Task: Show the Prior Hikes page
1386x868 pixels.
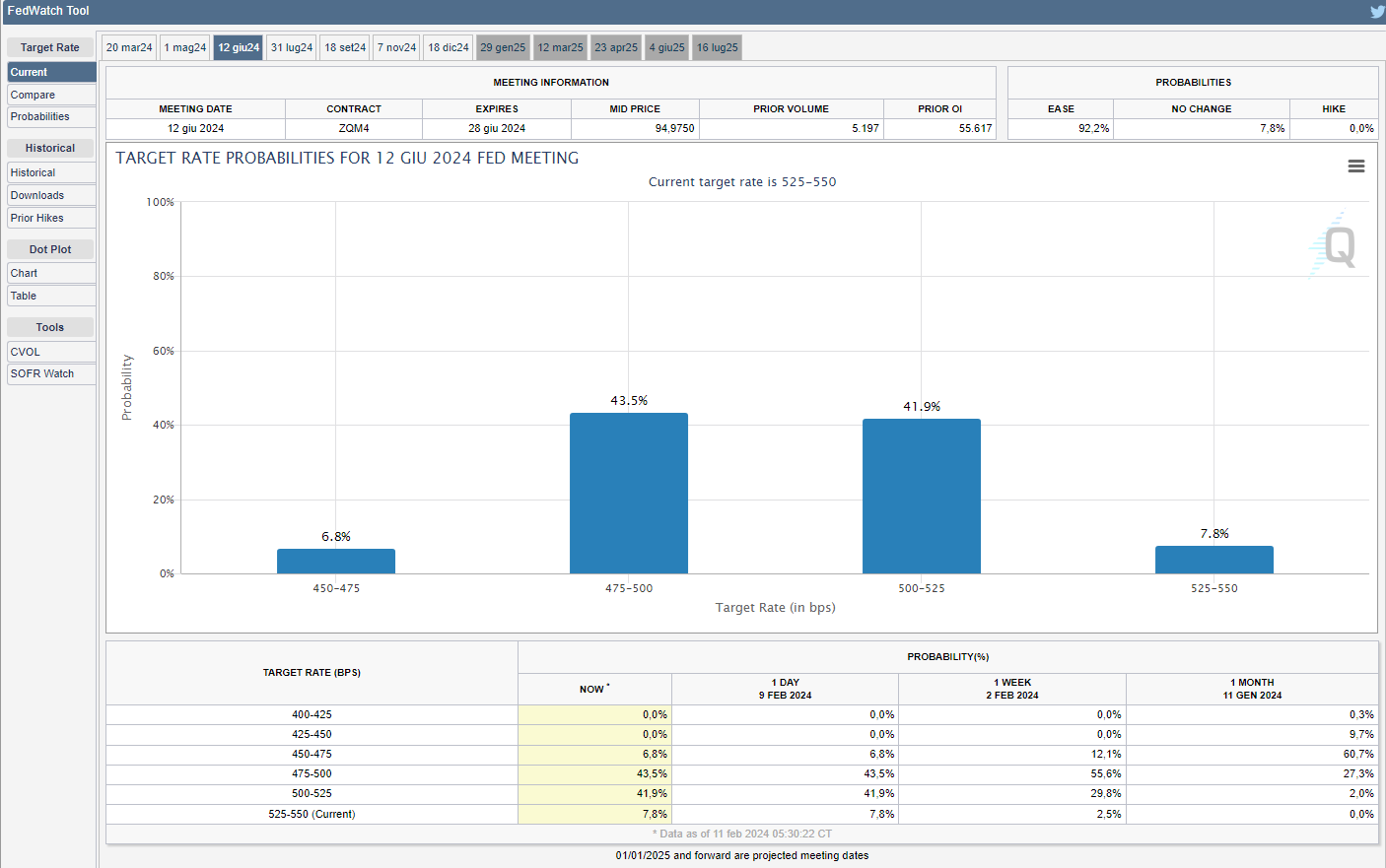Action: pos(51,218)
